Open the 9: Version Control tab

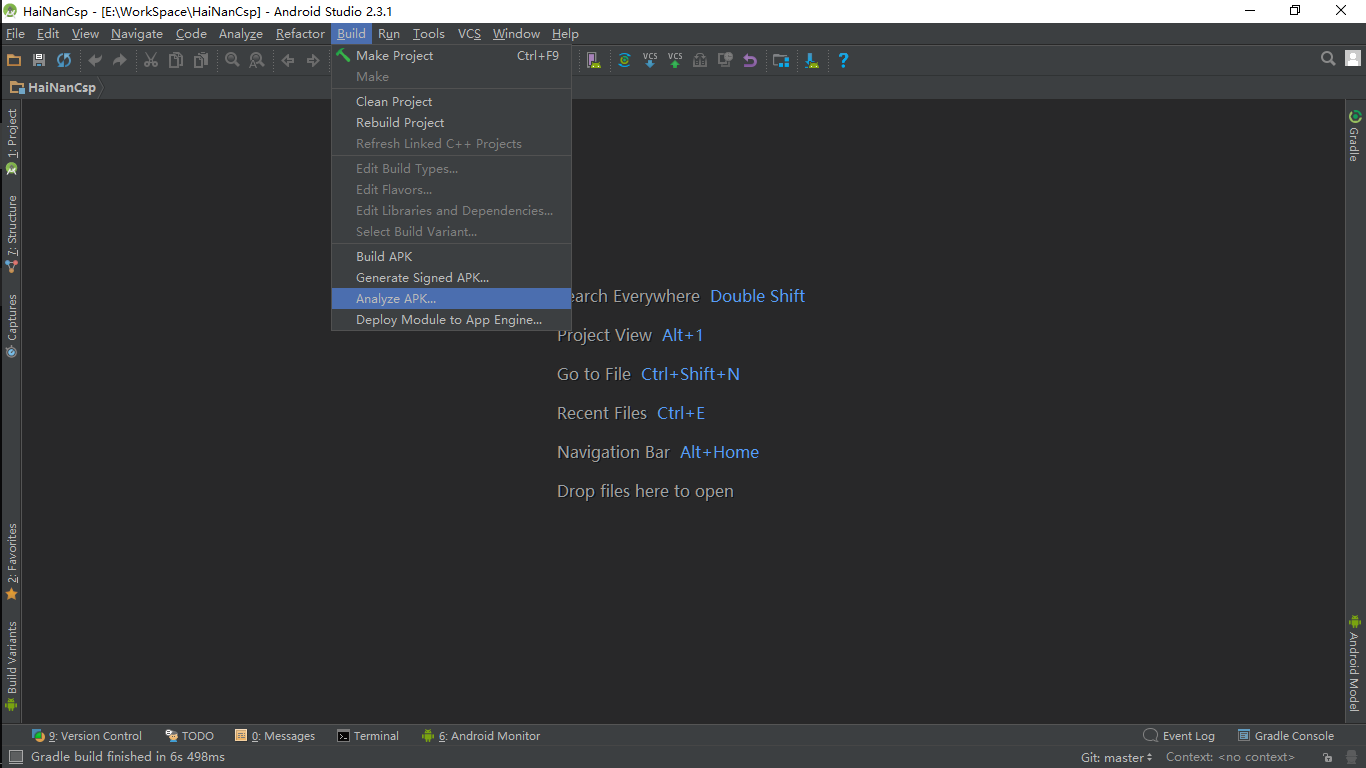[87, 736]
